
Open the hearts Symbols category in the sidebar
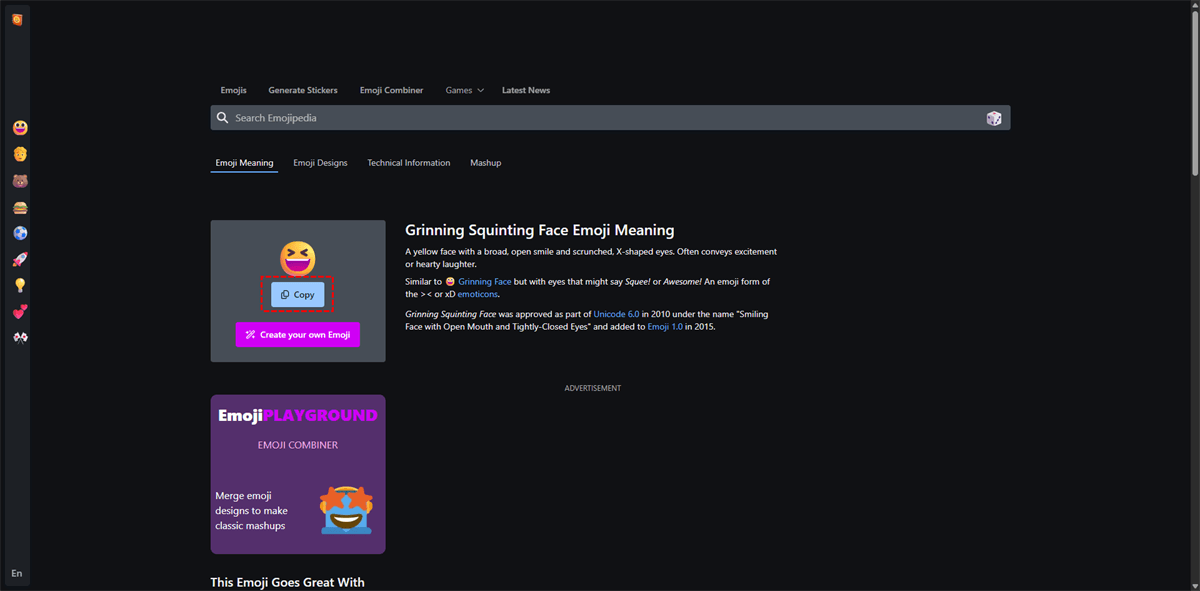coord(20,312)
